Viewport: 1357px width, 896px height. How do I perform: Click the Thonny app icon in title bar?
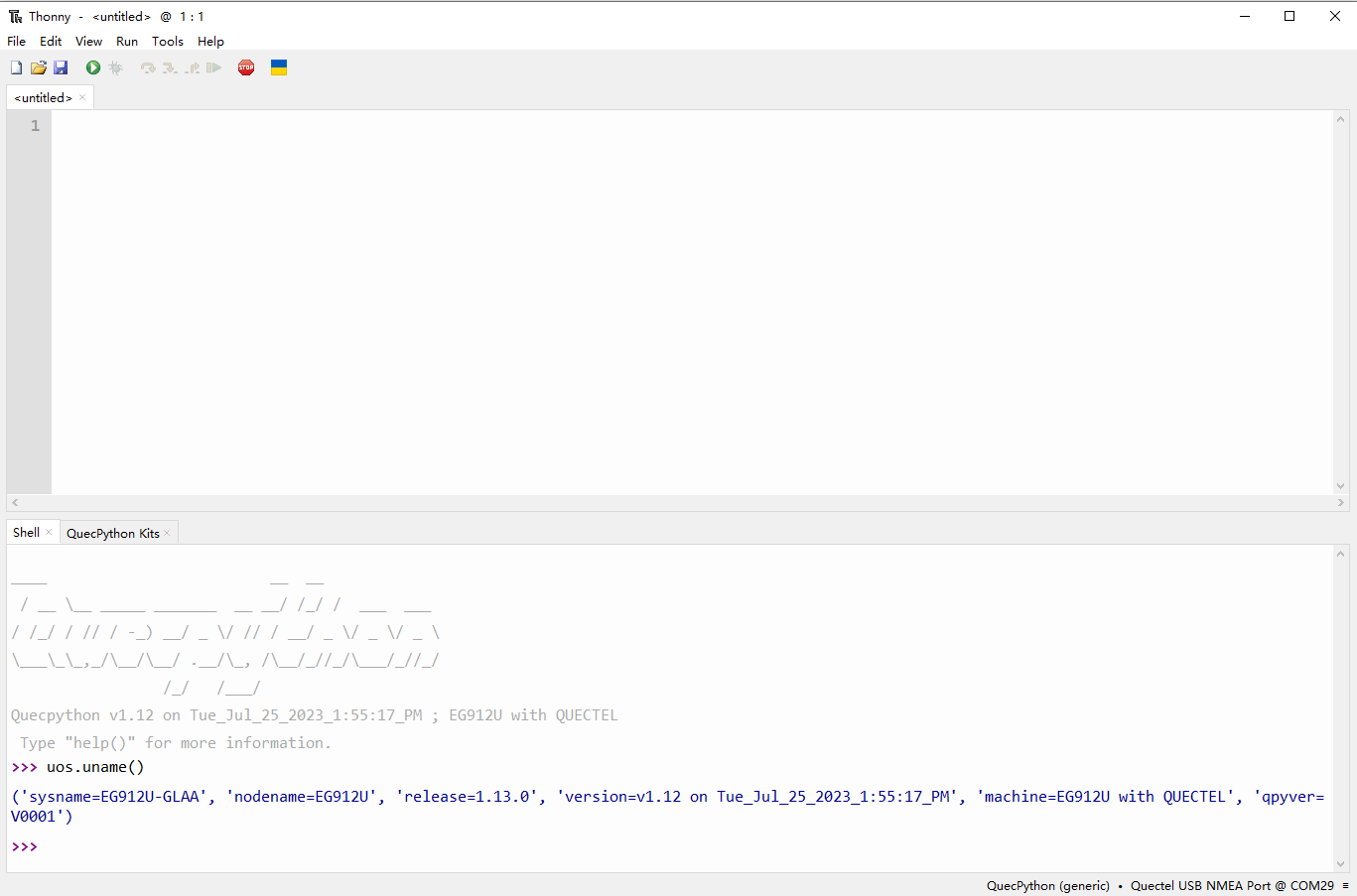coord(15,16)
